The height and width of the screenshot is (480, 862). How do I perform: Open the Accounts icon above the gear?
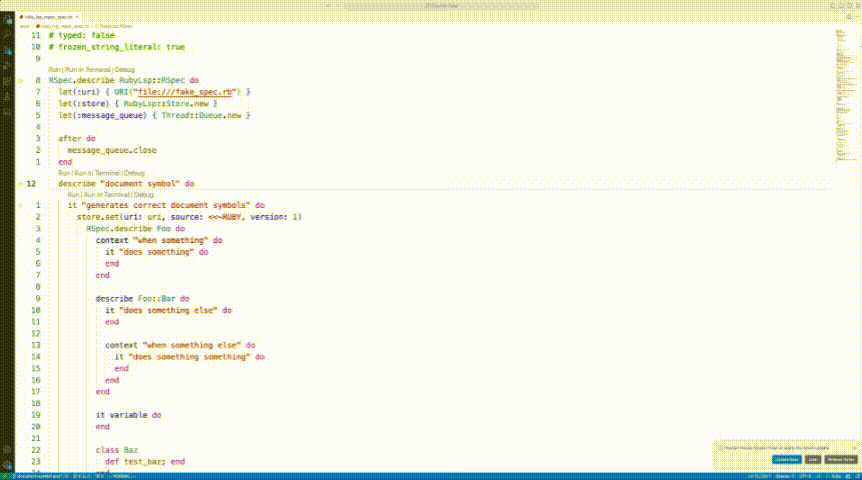(7, 447)
